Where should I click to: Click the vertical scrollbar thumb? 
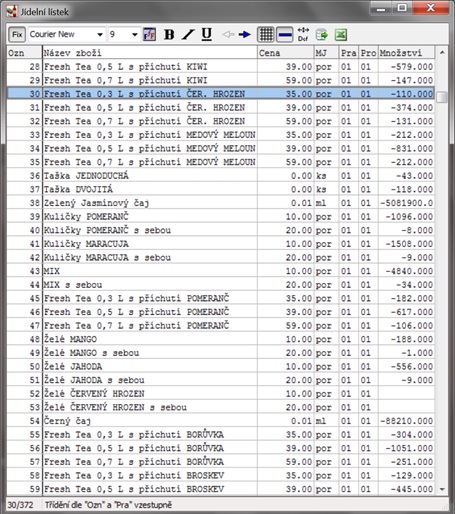[x=442, y=97]
